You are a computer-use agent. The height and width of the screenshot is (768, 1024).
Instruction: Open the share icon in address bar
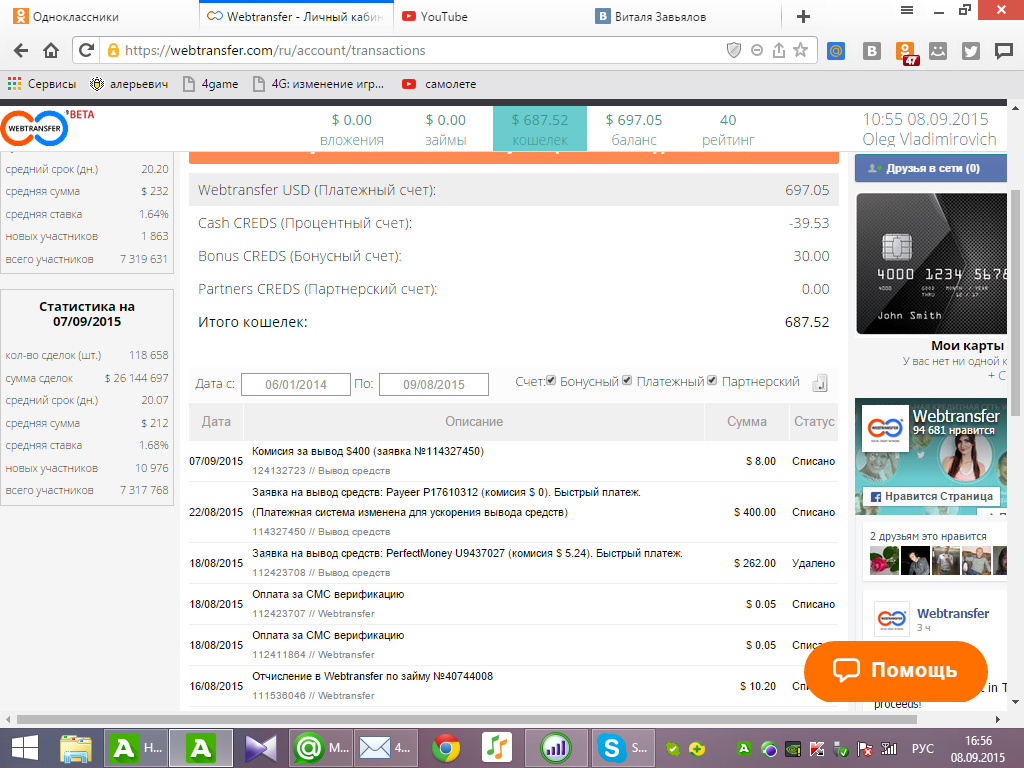(x=778, y=50)
